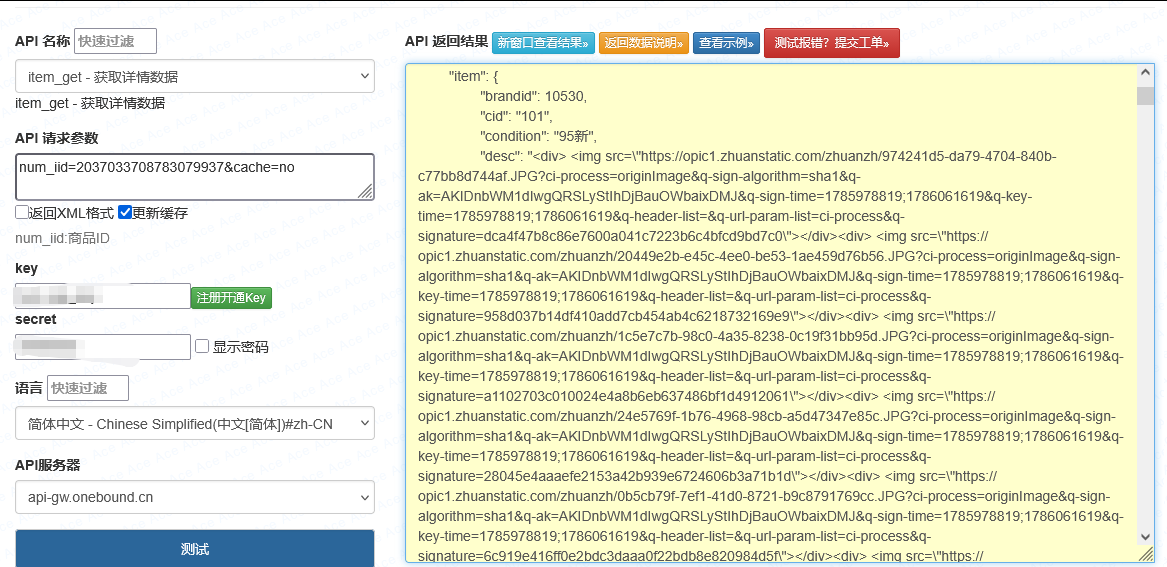Click the API服务器 label
1167x567 pixels.
(x=48, y=465)
